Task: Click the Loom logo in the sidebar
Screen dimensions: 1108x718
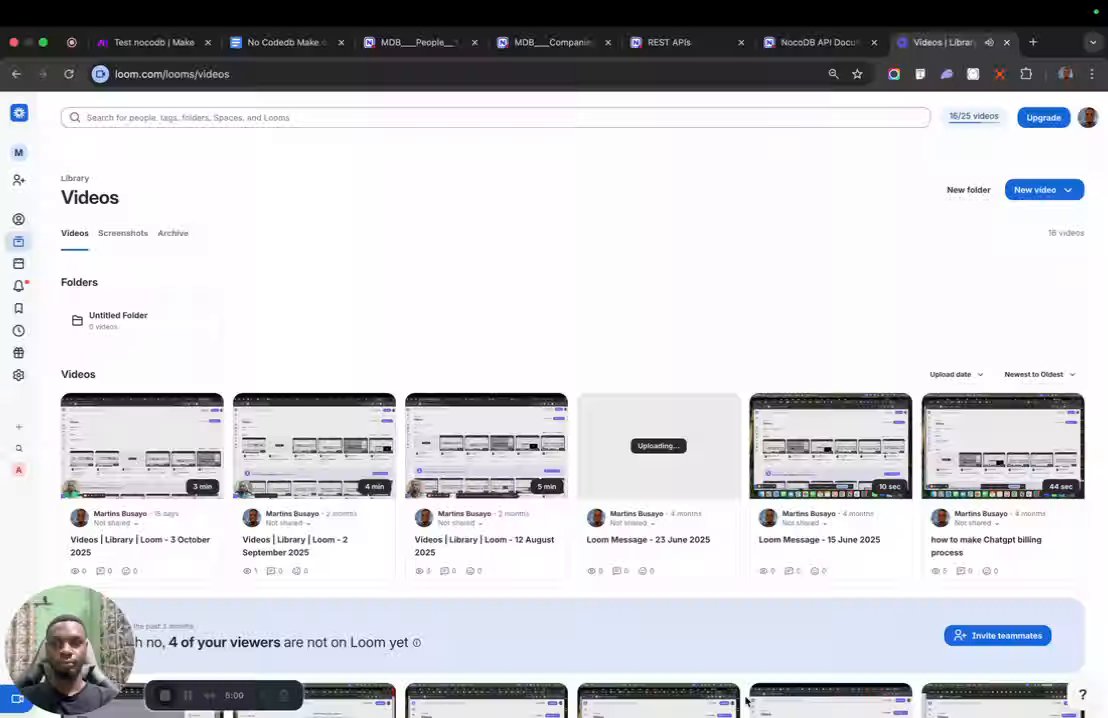Action: click(x=19, y=113)
